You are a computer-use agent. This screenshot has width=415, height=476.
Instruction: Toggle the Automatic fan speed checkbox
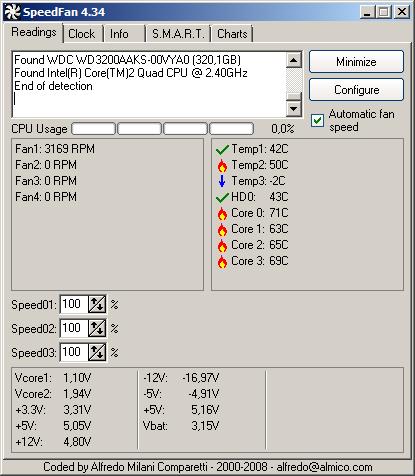click(317, 120)
